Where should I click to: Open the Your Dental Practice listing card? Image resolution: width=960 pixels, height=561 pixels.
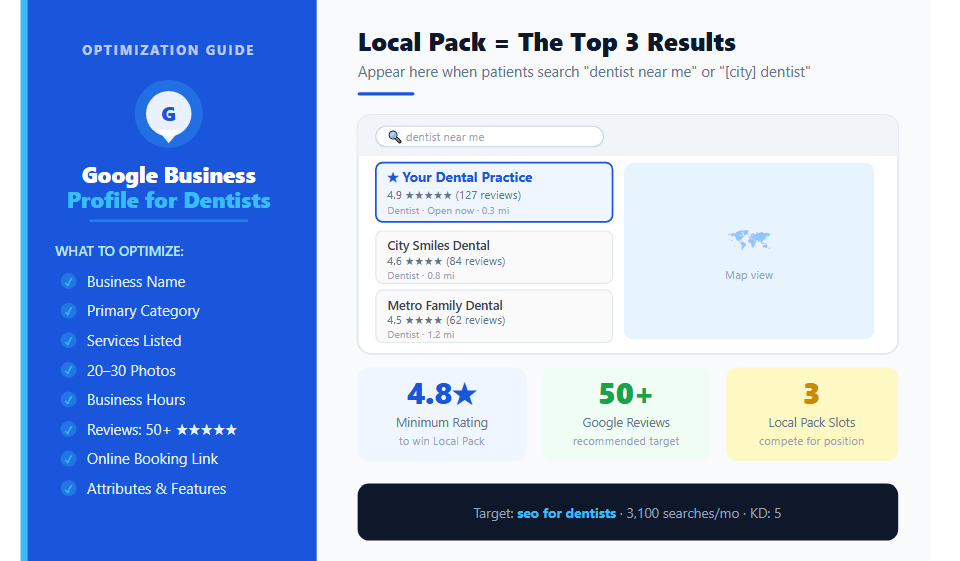pyautogui.click(x=494, y=192)
